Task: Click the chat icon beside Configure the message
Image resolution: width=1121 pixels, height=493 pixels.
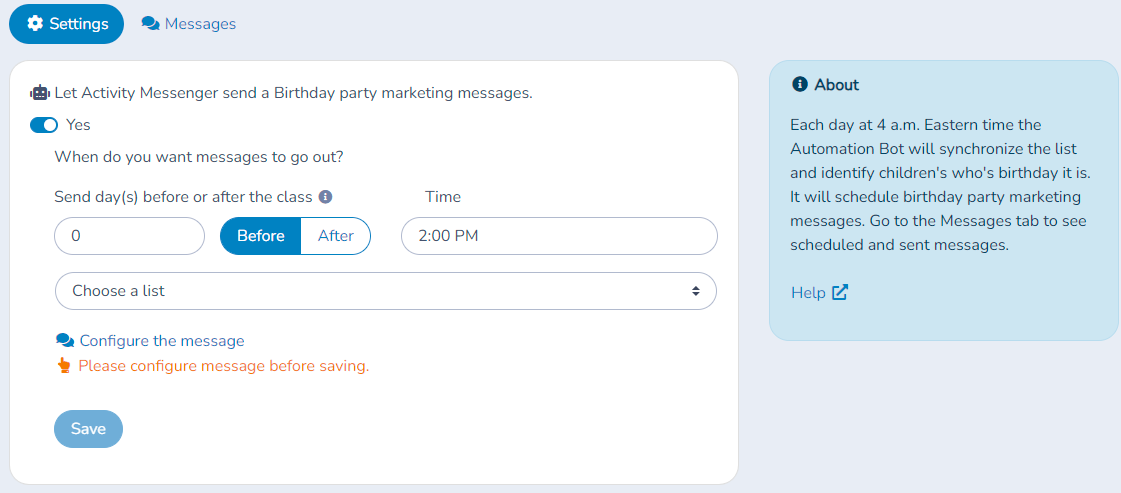Action: tap(65, 341)
